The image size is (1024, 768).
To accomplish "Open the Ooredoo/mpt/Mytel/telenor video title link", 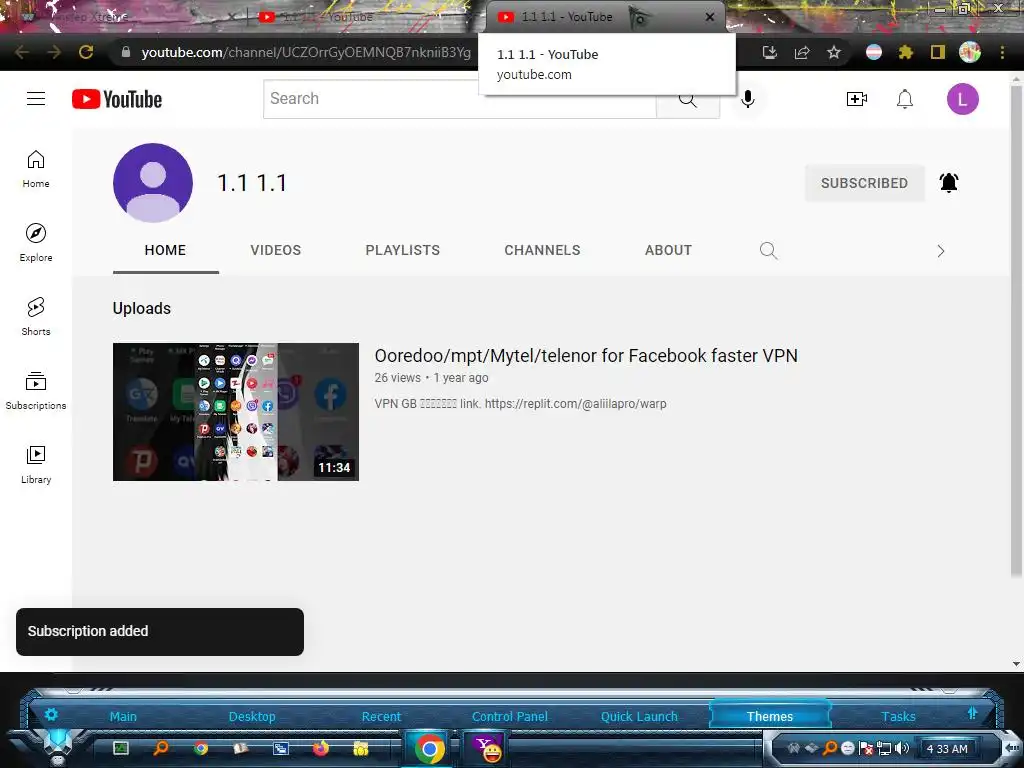I will (x=586, y=355).
